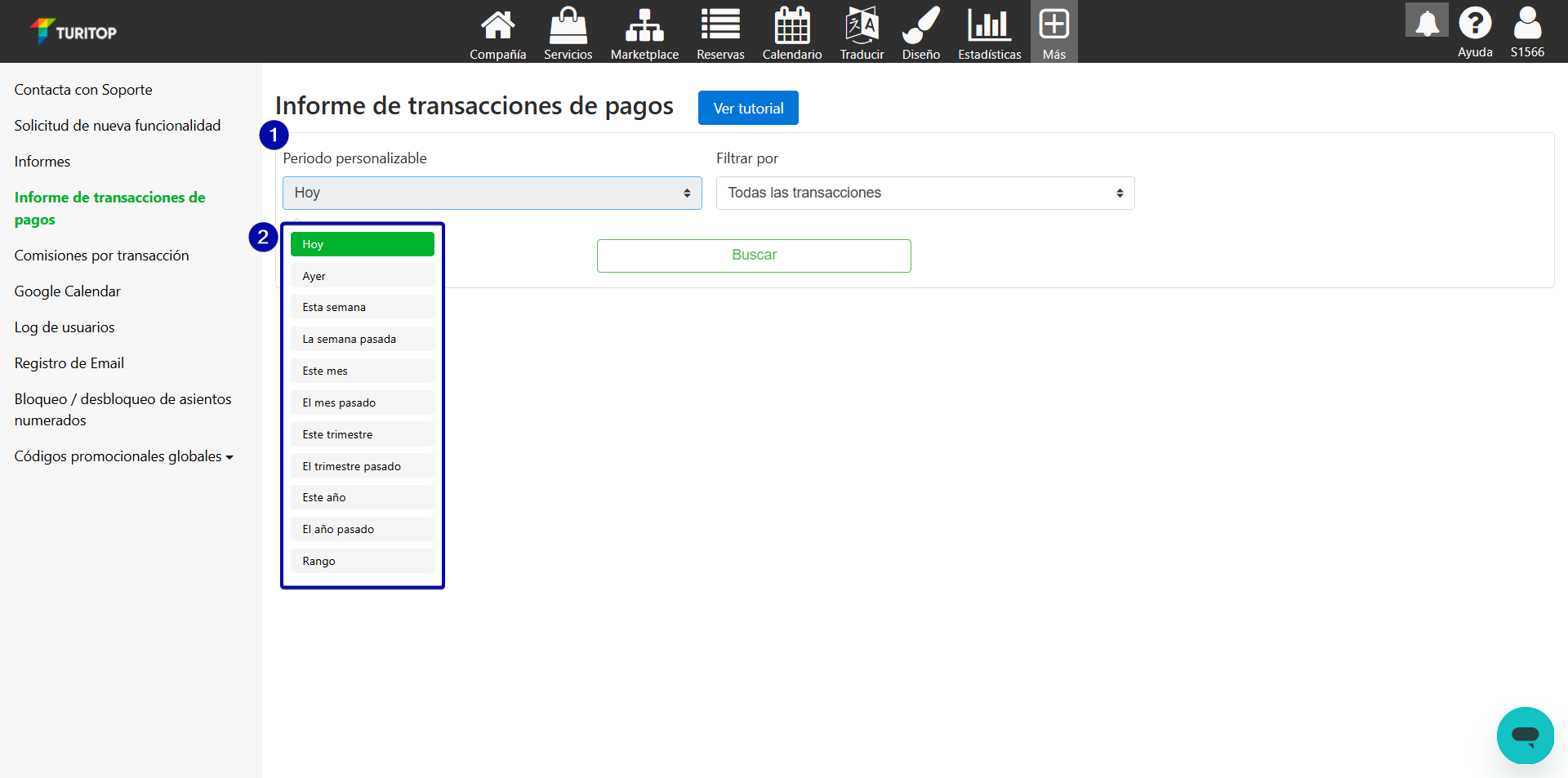Open notifications bell icon
Viewport: 1568px width, 778px height.
click(x=1426, y=22)
